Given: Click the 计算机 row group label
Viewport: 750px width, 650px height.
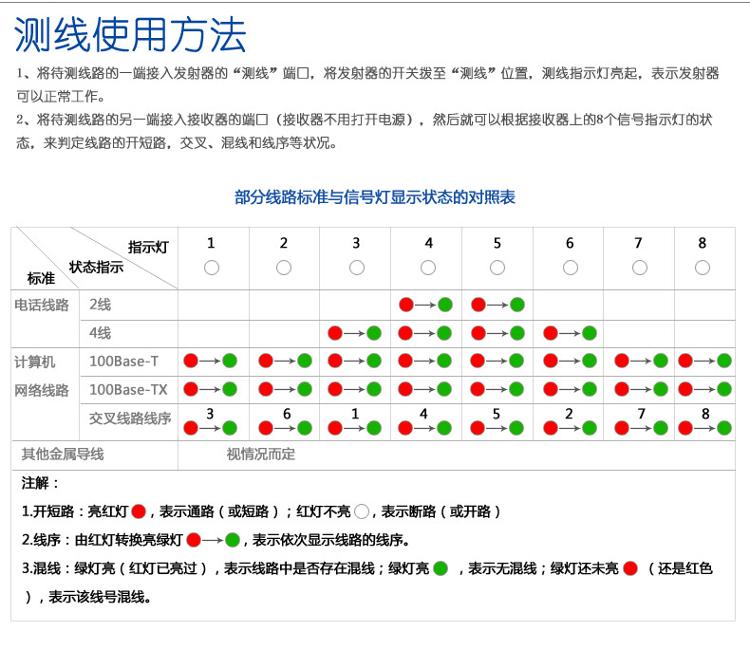Looking at the screenshot, I should coord(35,362).
